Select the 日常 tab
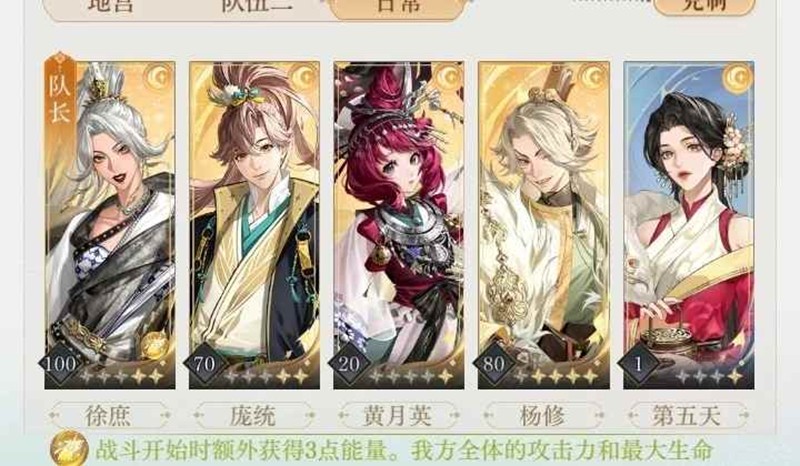The image size is (800, 466). click(399, 5)
